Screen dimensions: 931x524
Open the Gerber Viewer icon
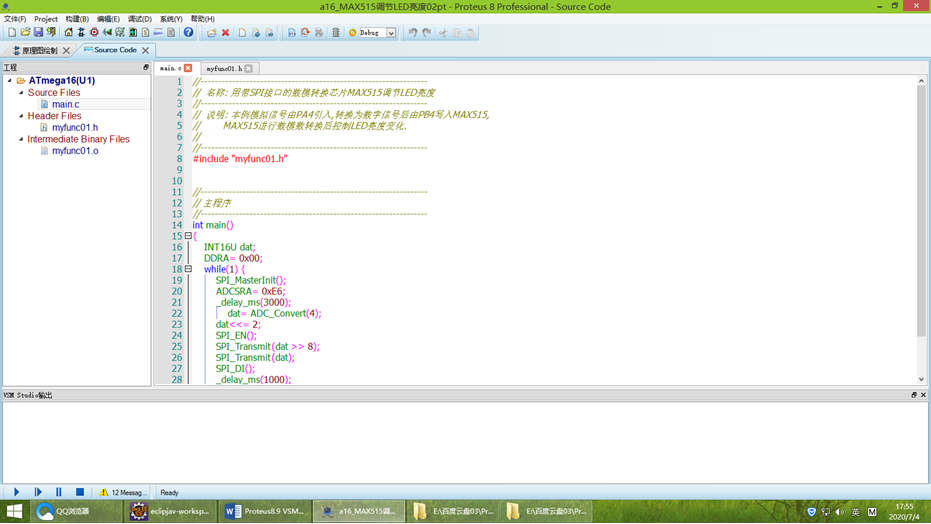click(x=120, y=33)
